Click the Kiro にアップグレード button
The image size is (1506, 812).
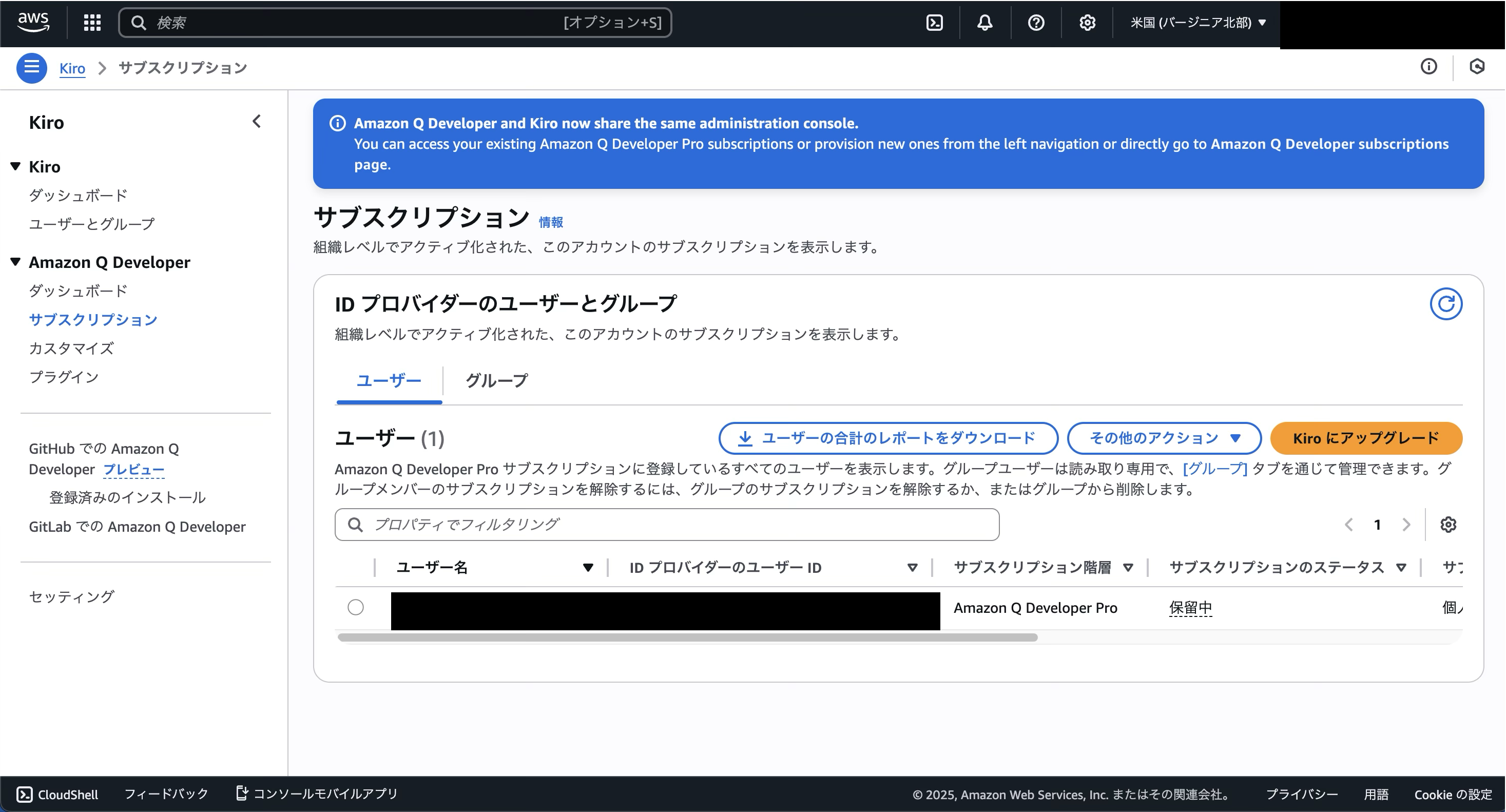(1366, 438)
